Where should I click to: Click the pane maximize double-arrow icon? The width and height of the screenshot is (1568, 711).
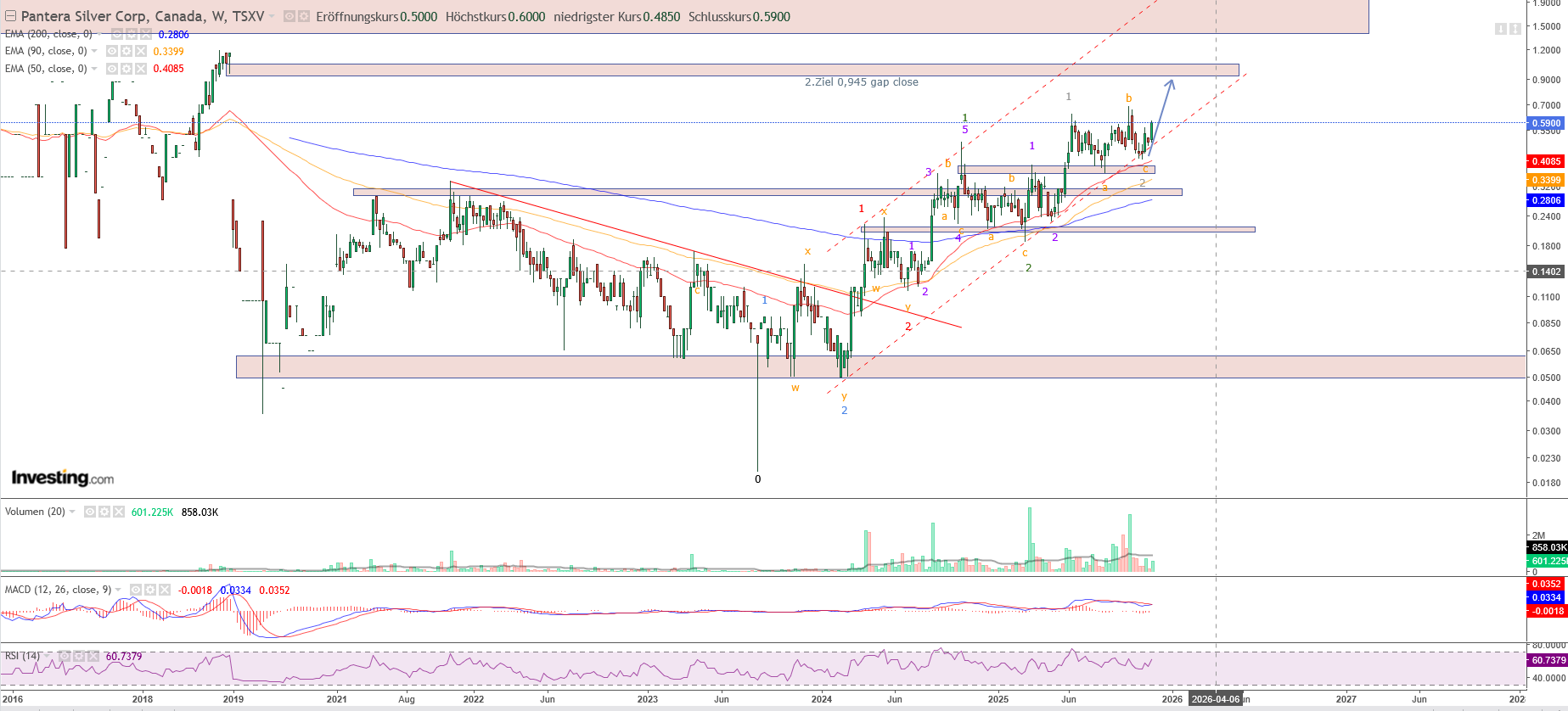(x=1515, y=29)
